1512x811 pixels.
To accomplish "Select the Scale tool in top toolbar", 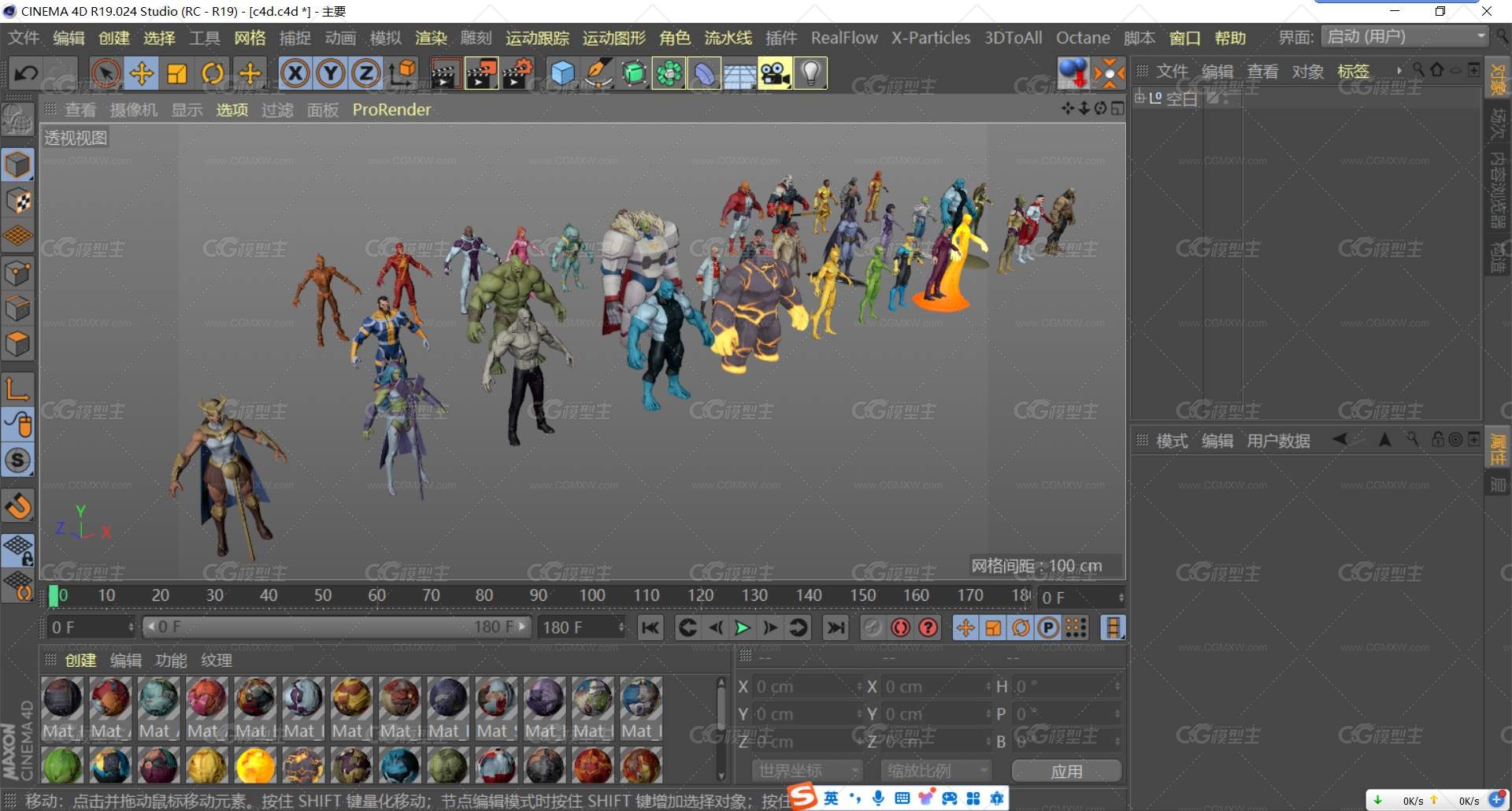I will (177, 73).
